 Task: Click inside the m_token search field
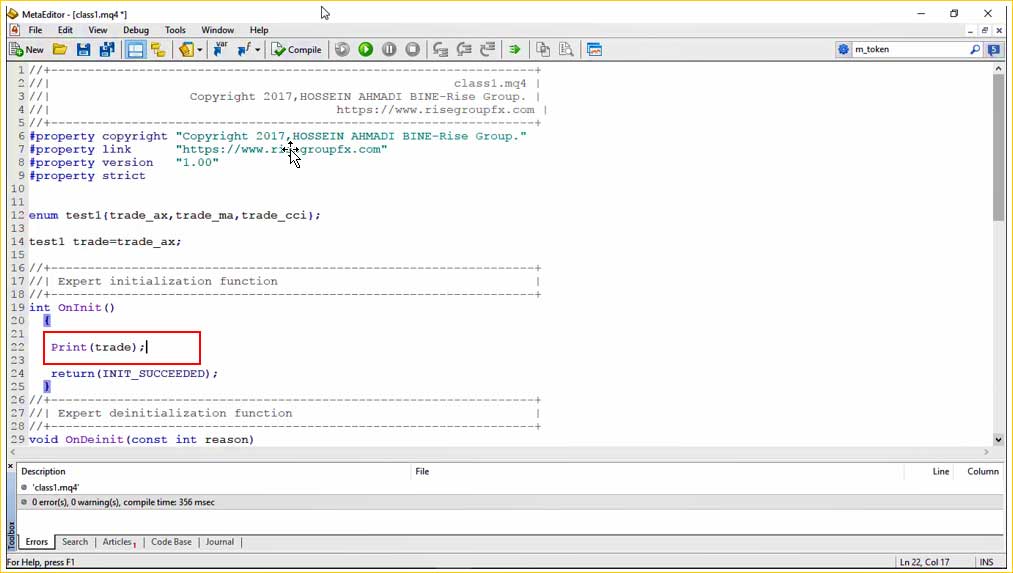(x=910, y=49)
